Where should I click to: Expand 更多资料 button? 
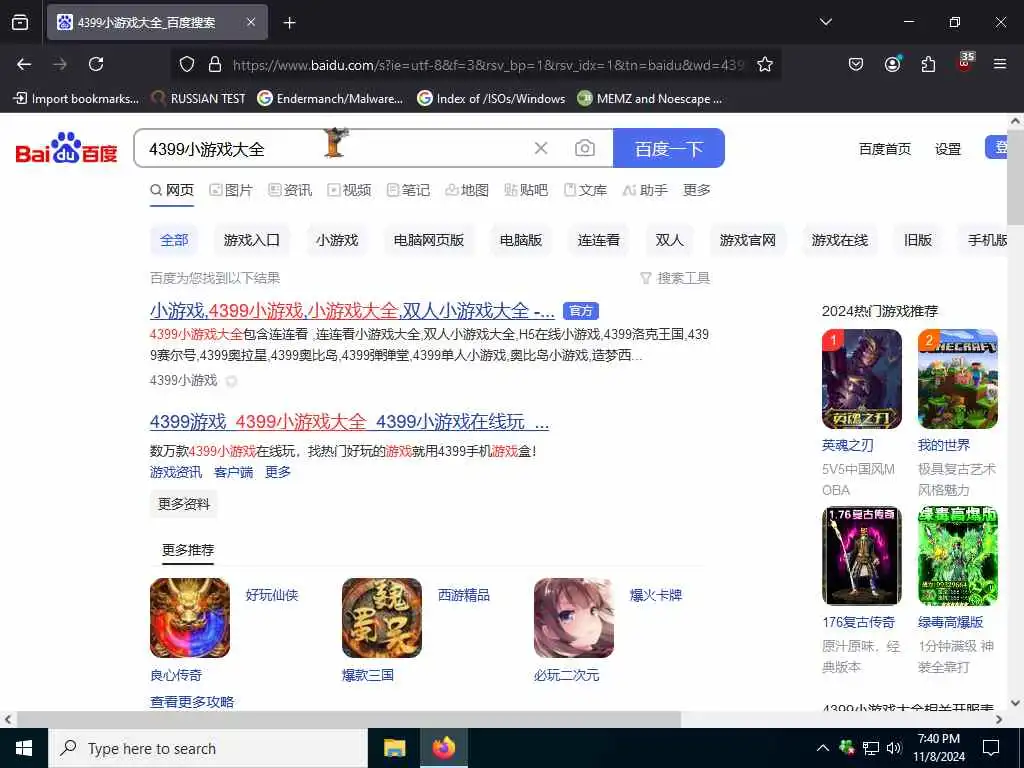click(x=184, y=504)
